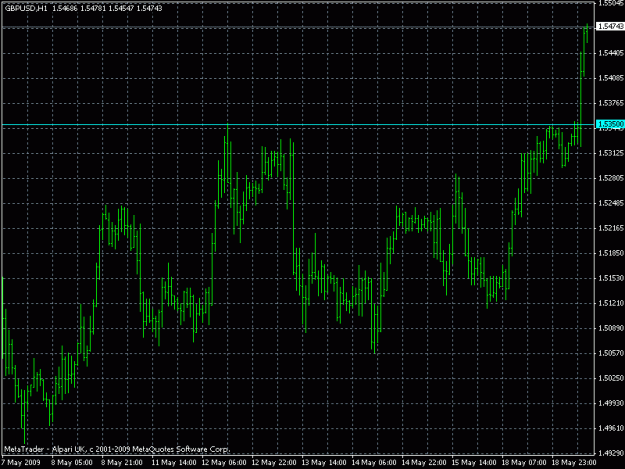The width and height of the screenshot is (625, 469).
Task: Click the high value 1.54781 in header
Action: point(93,8)
